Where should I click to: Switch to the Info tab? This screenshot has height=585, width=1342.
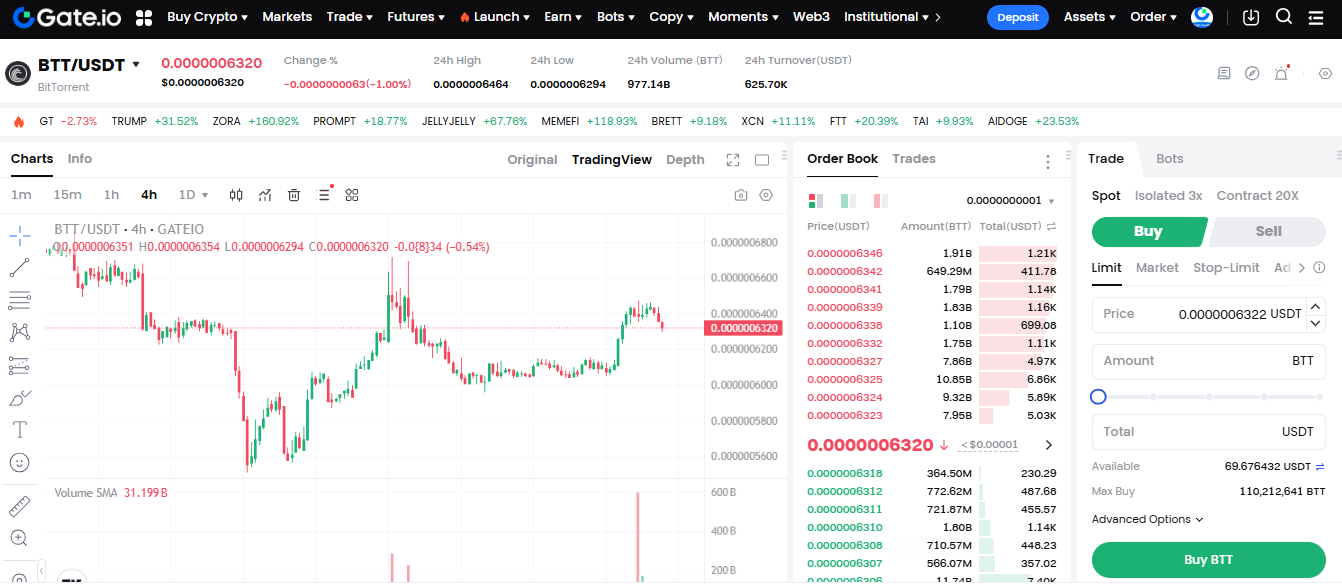pos(80,159)
